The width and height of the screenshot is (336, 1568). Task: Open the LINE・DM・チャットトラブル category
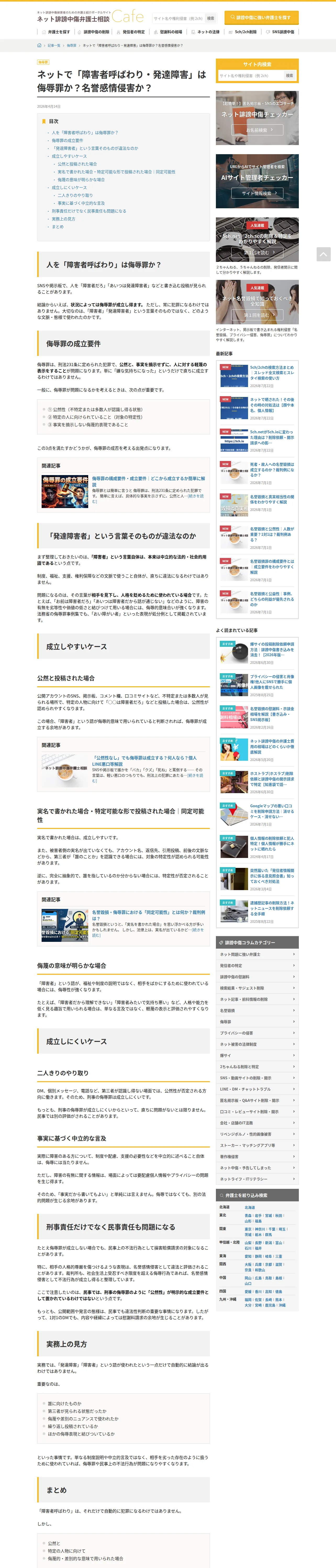pyautogui.click(x=257, y=1089)
